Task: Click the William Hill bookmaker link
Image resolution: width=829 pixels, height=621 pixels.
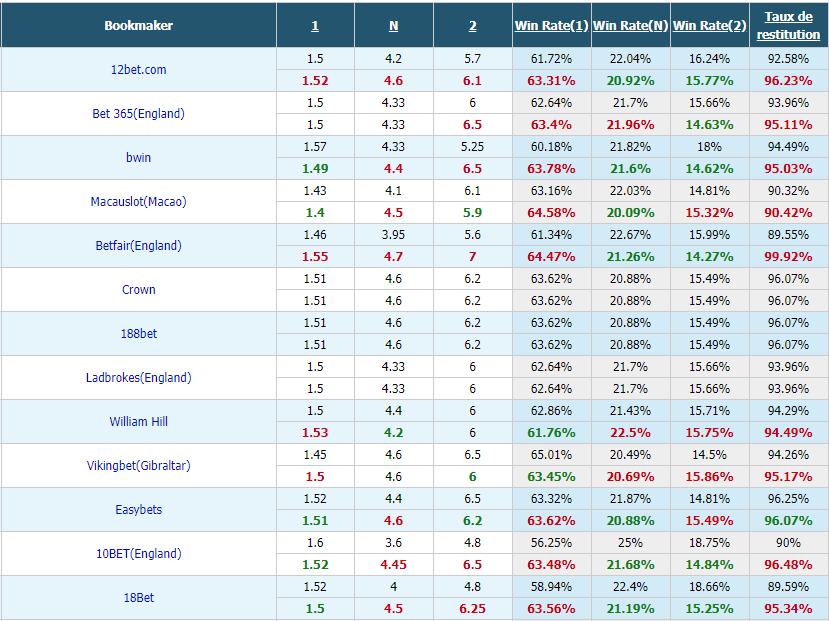Action: [x=139, y=422]
